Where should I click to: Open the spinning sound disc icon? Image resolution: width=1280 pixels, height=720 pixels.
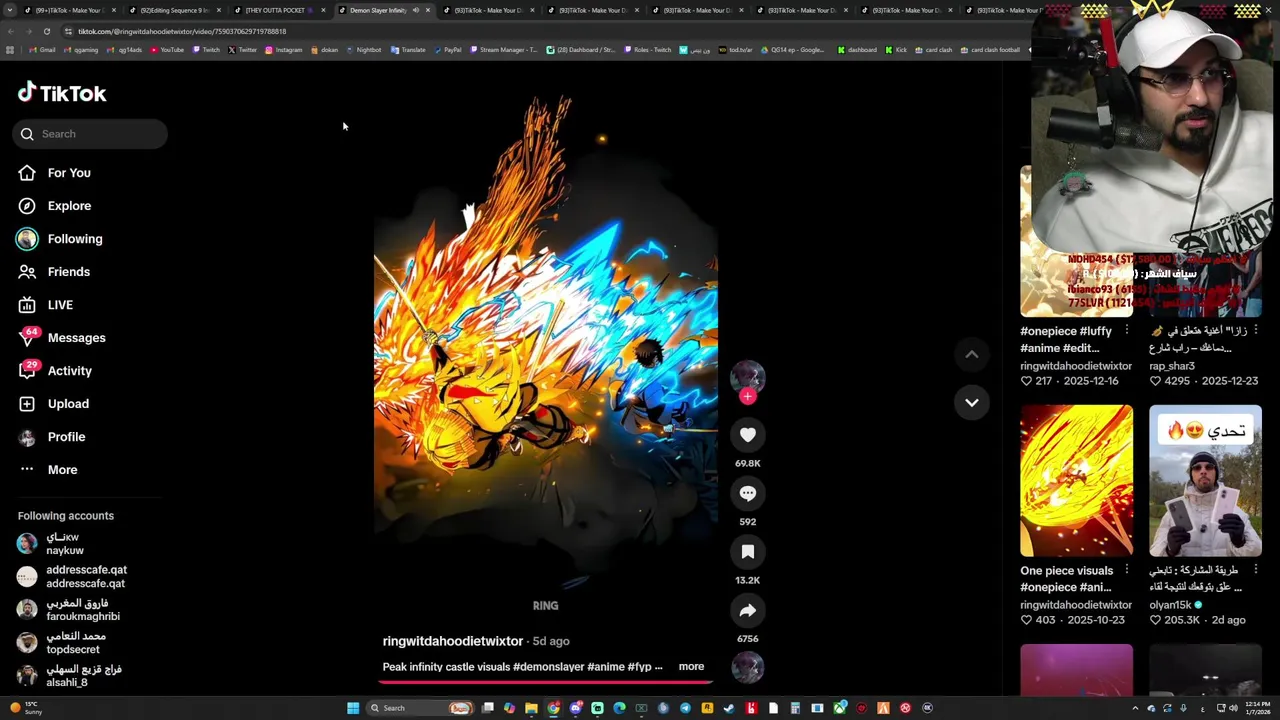coord(747,668)
